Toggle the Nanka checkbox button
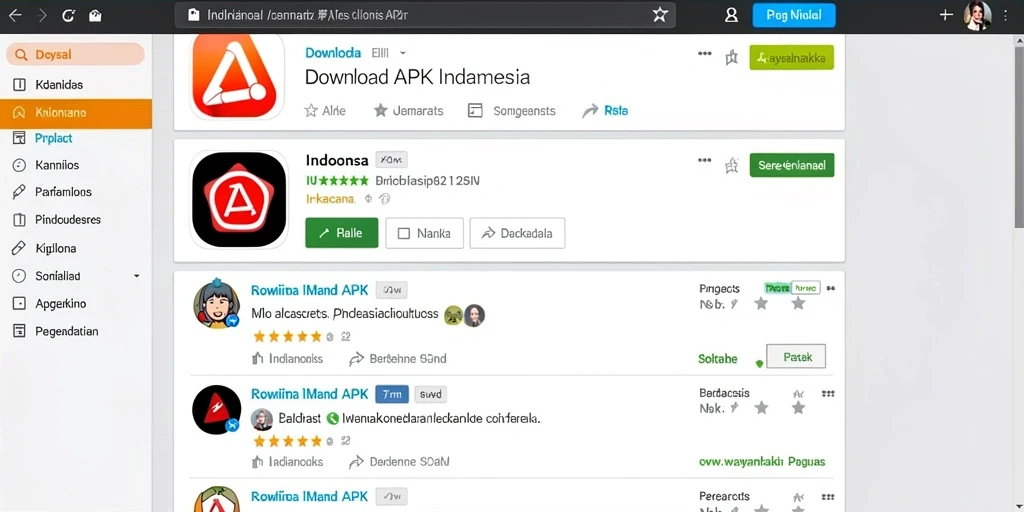1024x512 pixels. 424,233
